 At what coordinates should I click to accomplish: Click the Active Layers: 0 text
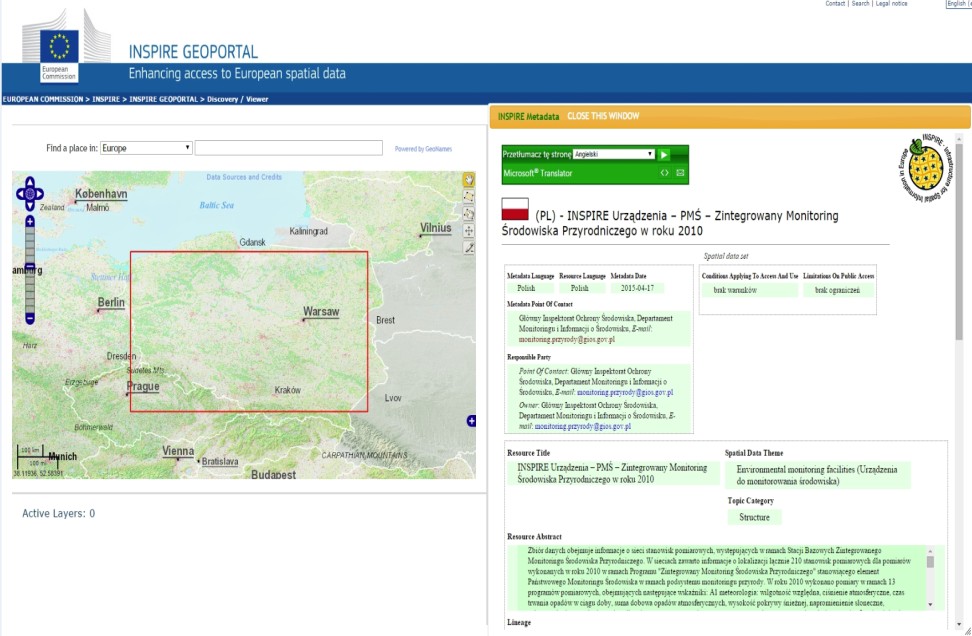coord(59,513)
